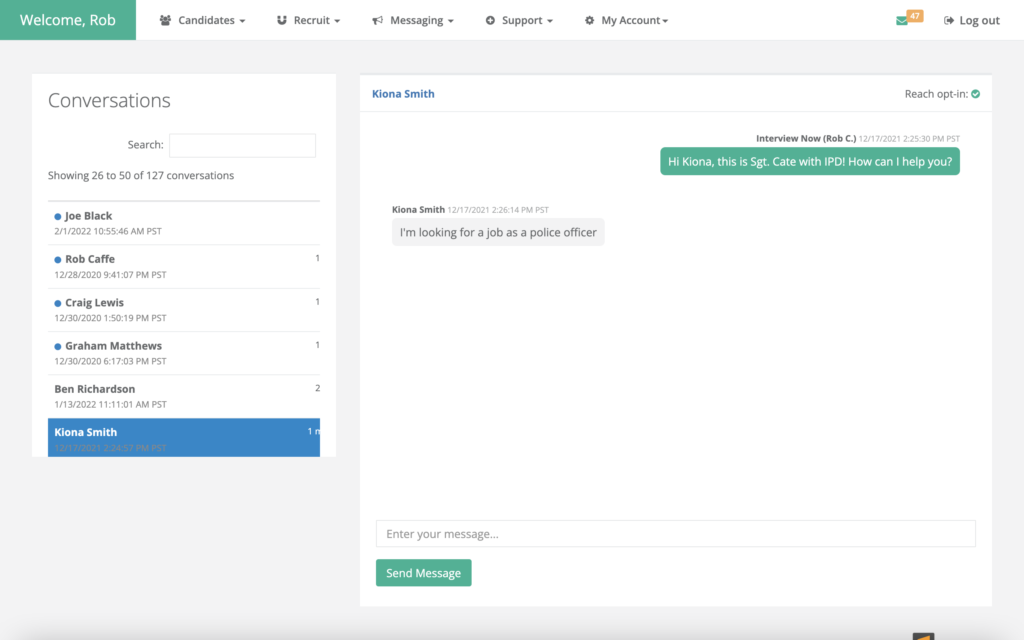
Task: Click the My Account gear icon
Action: pyautogui.click(x=589, y=20)
